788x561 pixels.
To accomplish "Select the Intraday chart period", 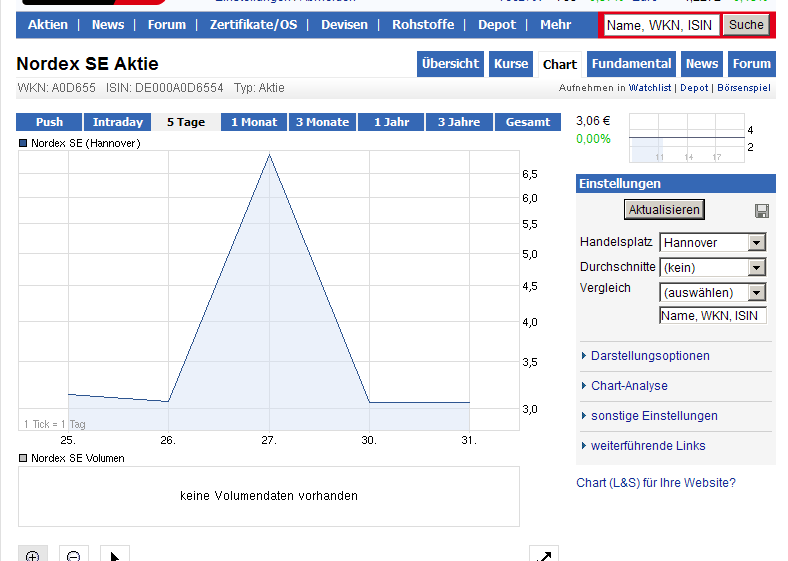I will tap(118, 122).
